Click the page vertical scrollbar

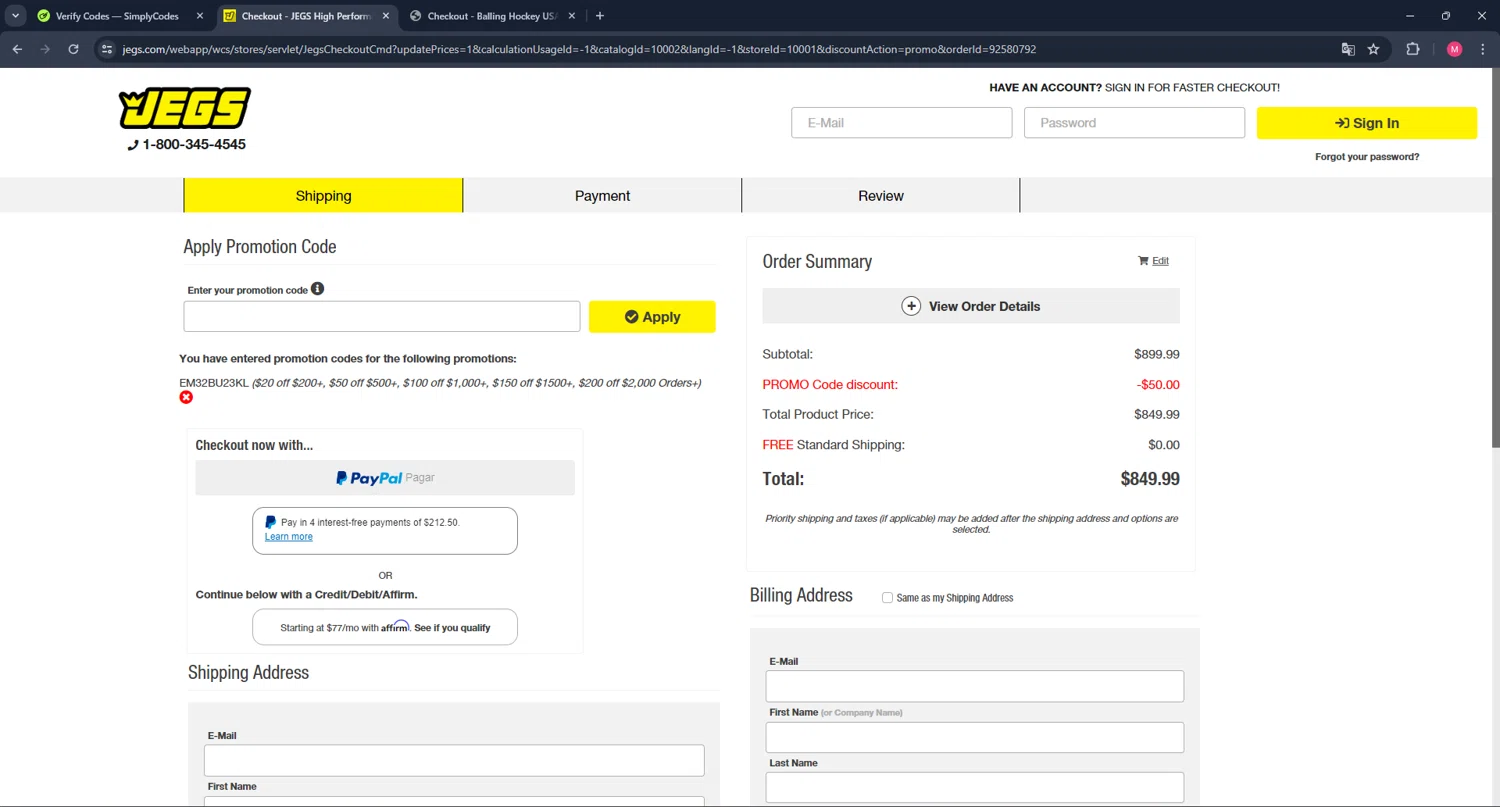click(x=1495, y=258)
